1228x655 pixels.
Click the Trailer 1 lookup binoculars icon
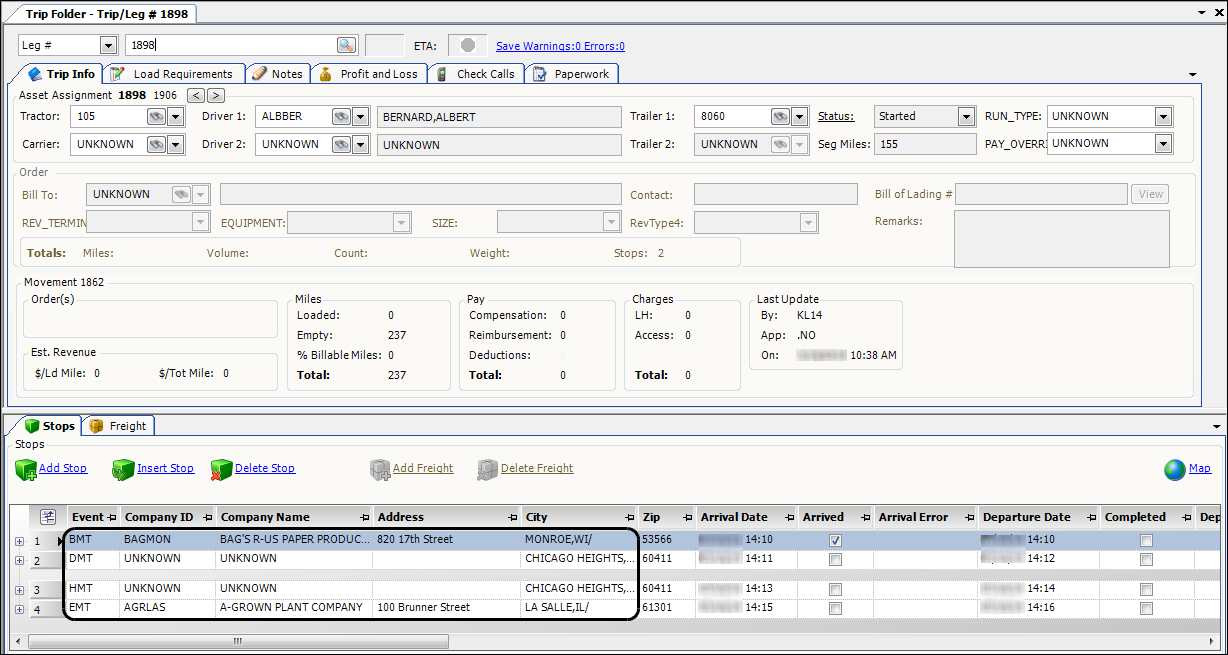(x=780, y=116)
